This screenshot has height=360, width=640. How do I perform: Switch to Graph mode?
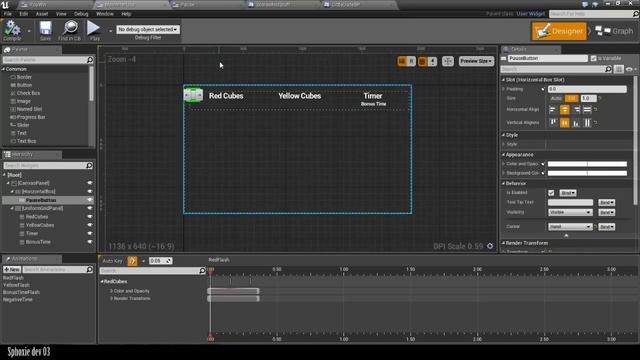click(613, 31)
